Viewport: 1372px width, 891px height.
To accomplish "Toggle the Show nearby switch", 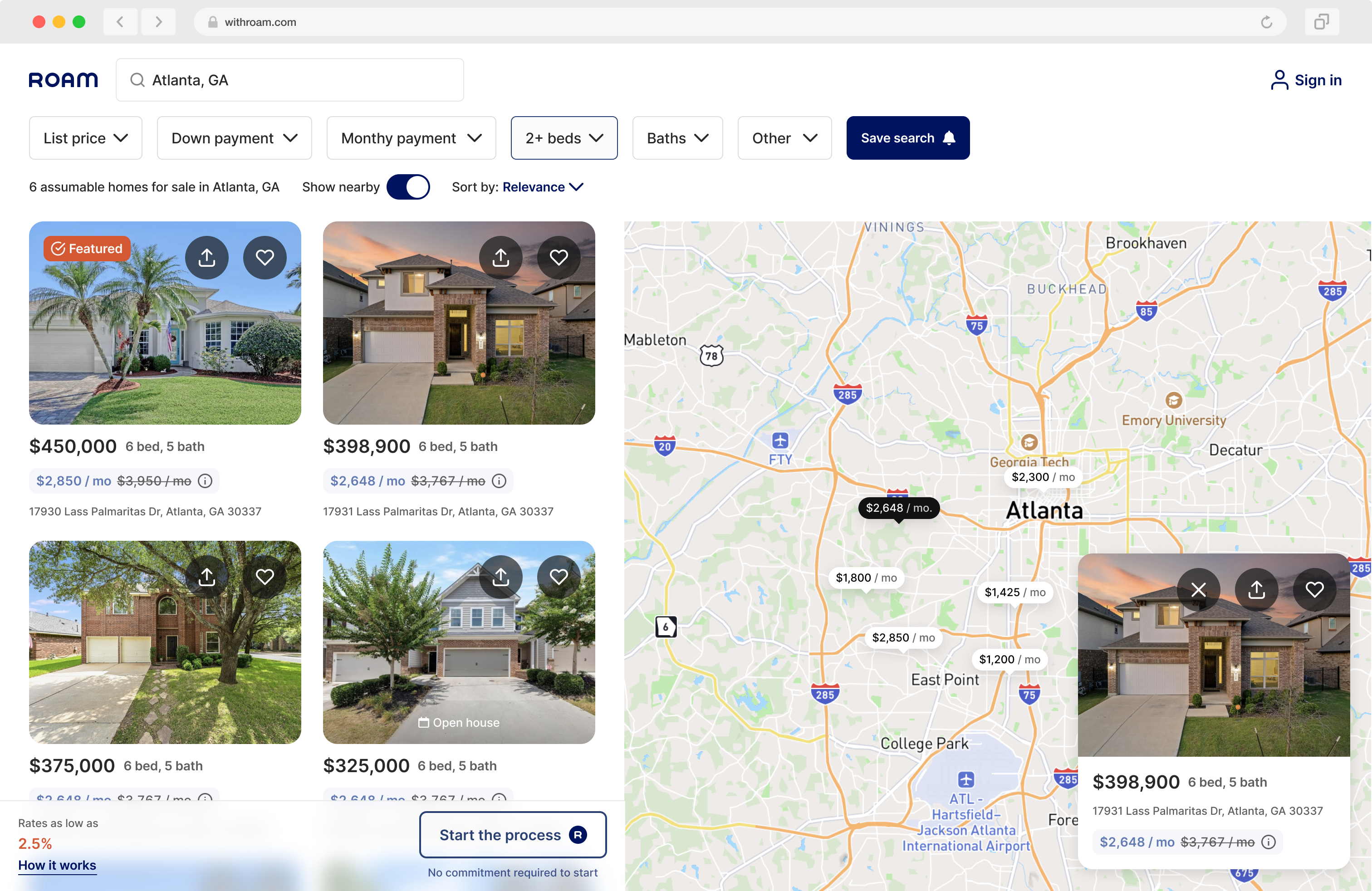I will tap(408, 187).
